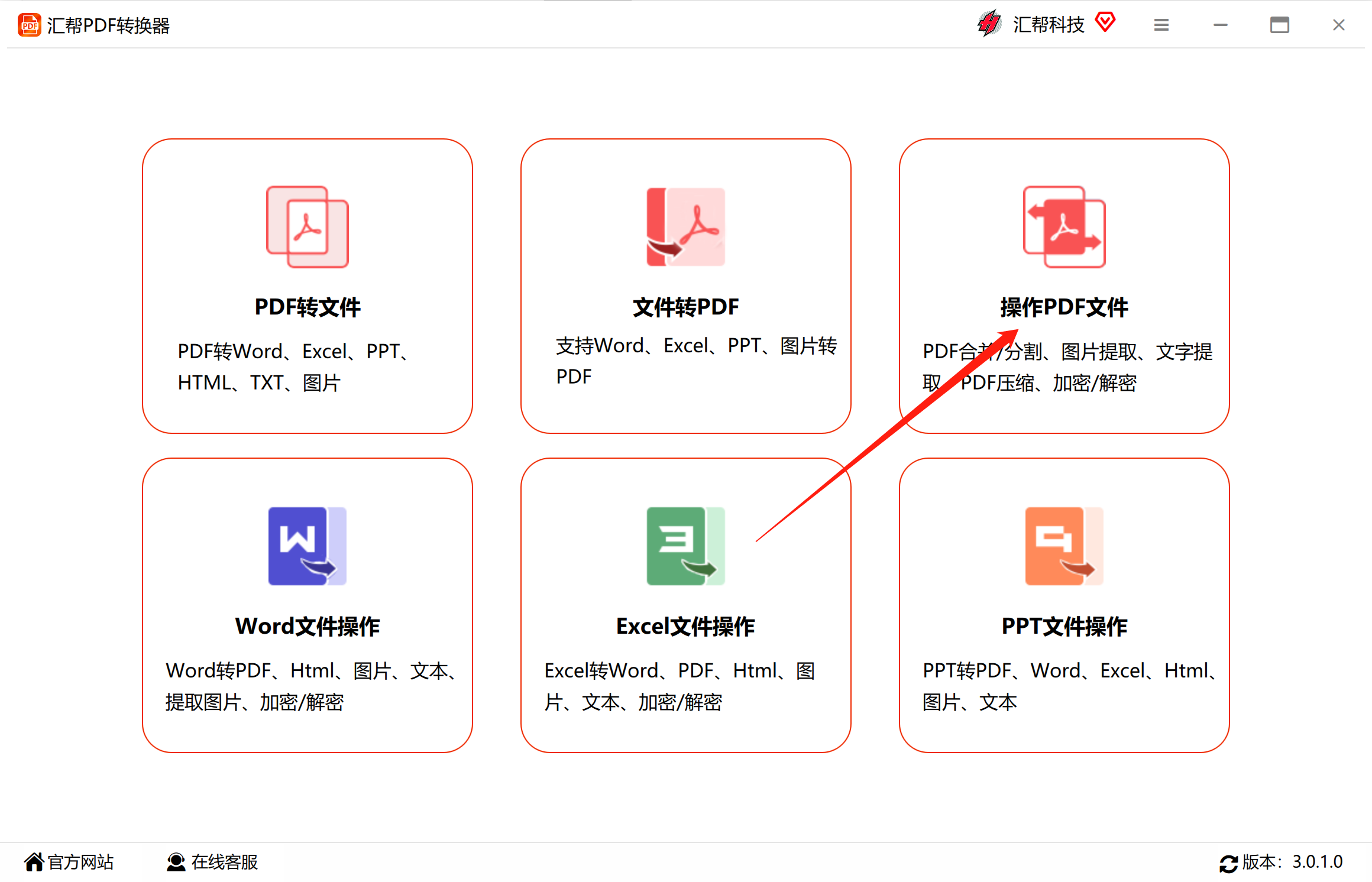
Task: Click the 汇帮PDF转换器 window title text
Action: (108, 25)
